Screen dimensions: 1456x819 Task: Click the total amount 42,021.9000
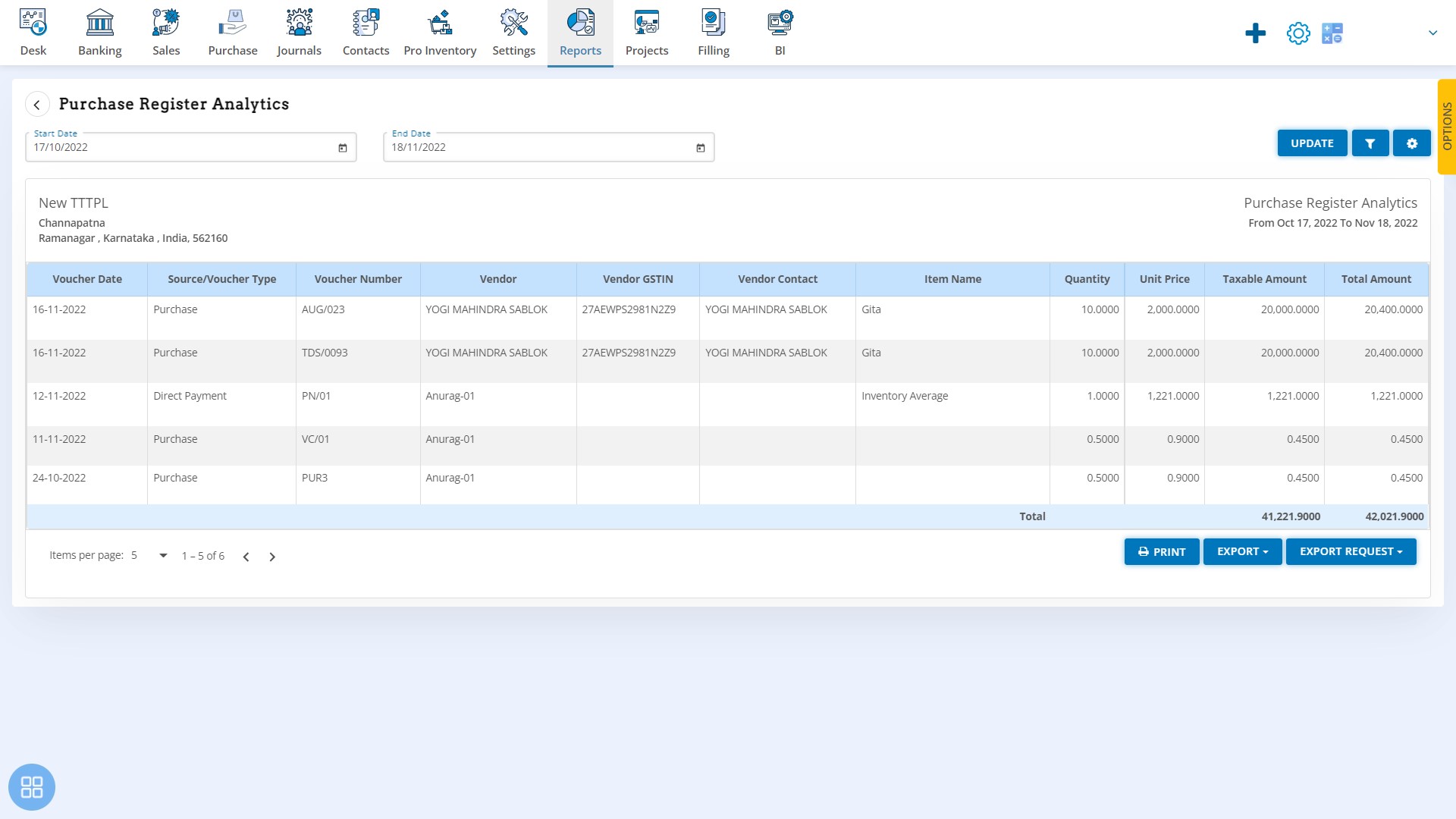[1394, 516]
